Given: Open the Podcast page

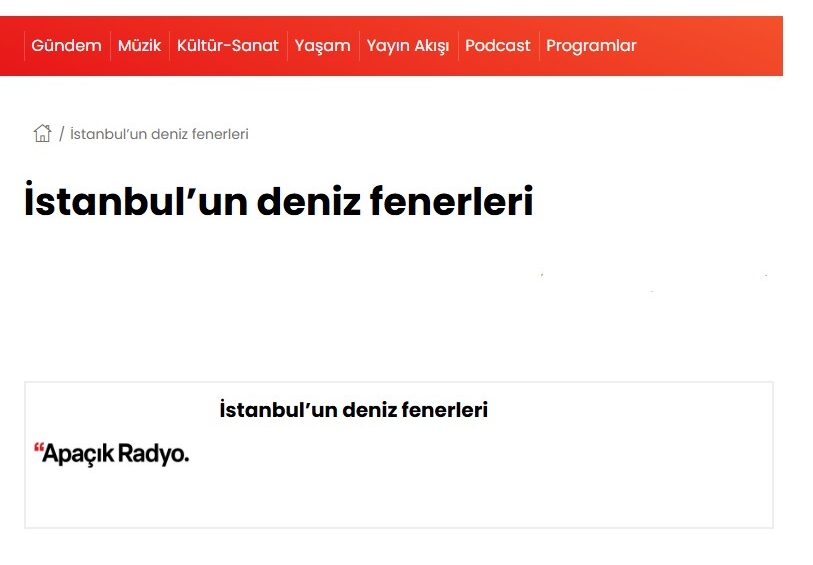Looking at the screenshot, I should point(498,46).
